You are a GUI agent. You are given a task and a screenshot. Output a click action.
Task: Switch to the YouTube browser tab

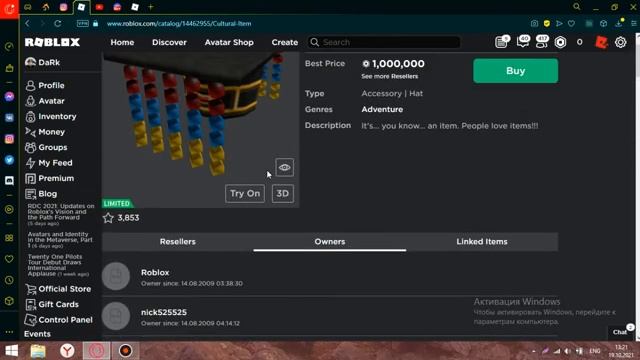(x=99, y=7)
